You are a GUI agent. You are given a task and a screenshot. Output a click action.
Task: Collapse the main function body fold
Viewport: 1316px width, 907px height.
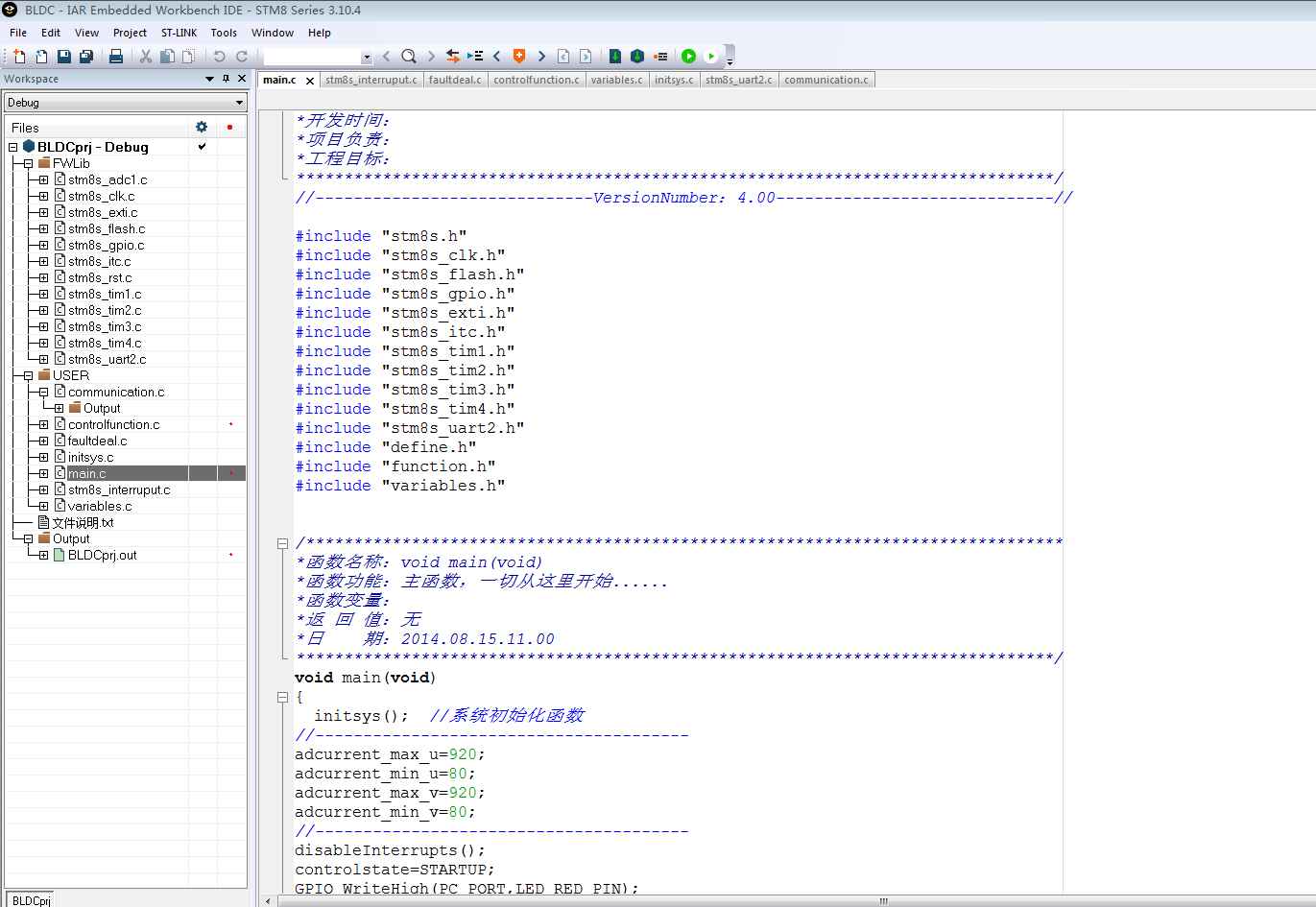click(283, 697)
